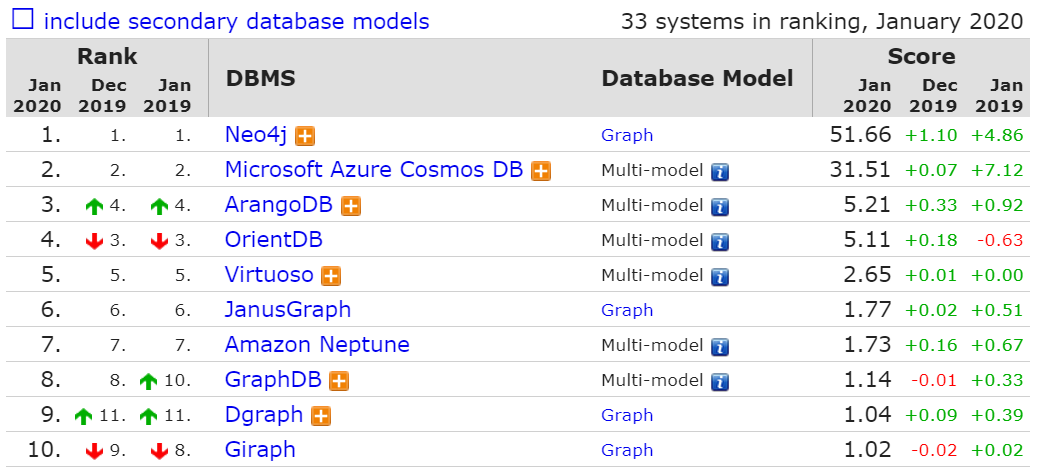Screen dimensions: 1038x473
Task: Open the OrientDB system page
Action: click(x=273, y=240)
